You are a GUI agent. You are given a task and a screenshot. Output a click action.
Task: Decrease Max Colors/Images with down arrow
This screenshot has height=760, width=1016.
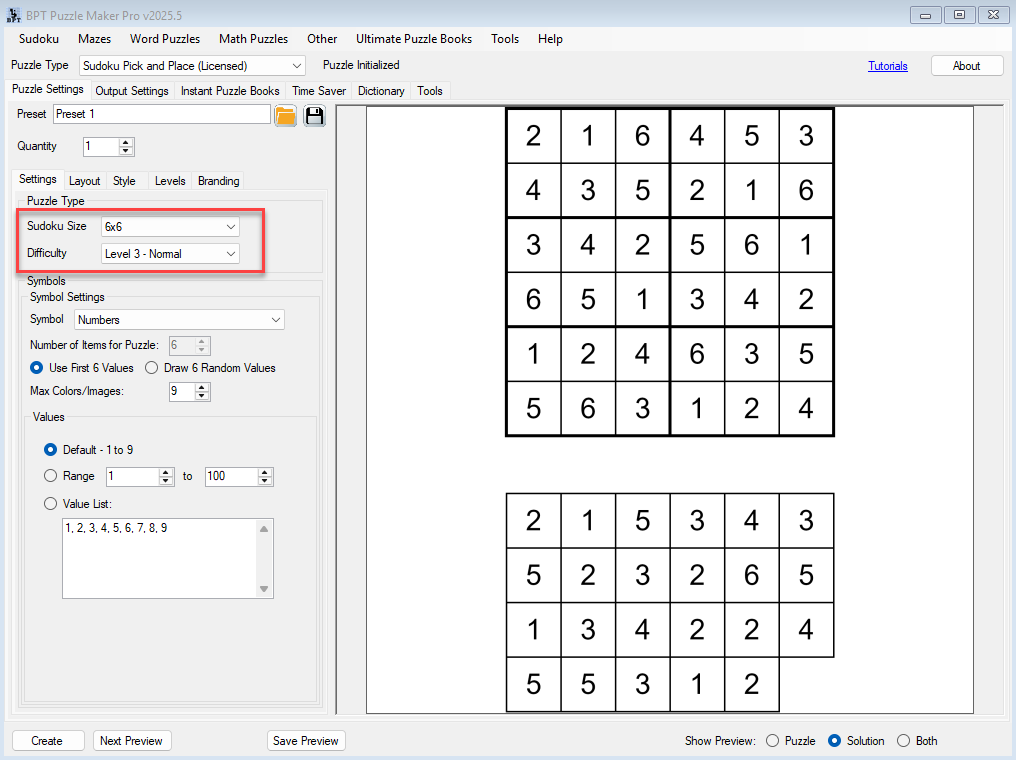202,396
